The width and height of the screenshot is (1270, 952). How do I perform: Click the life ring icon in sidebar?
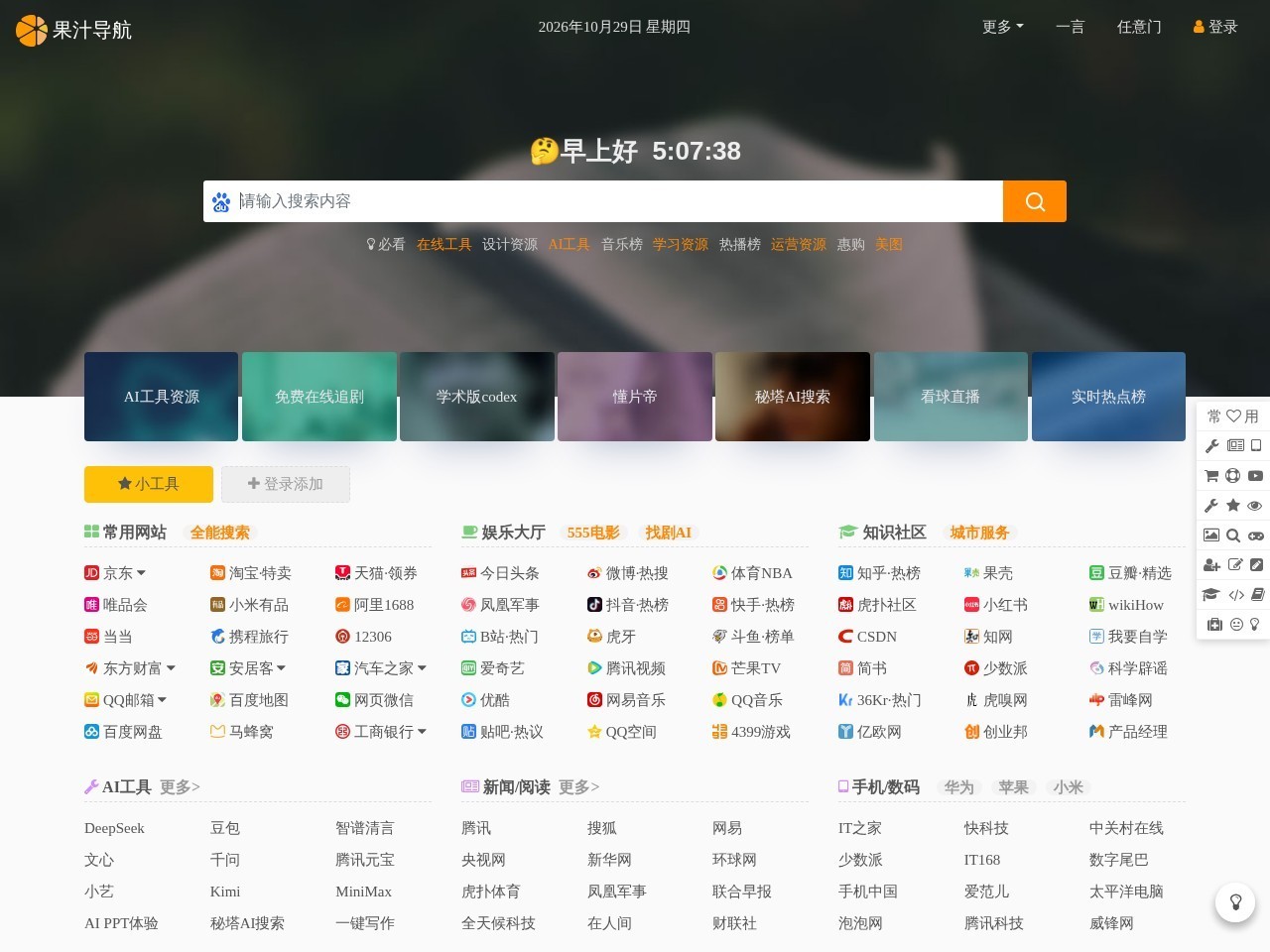(x=1233, y=476)
